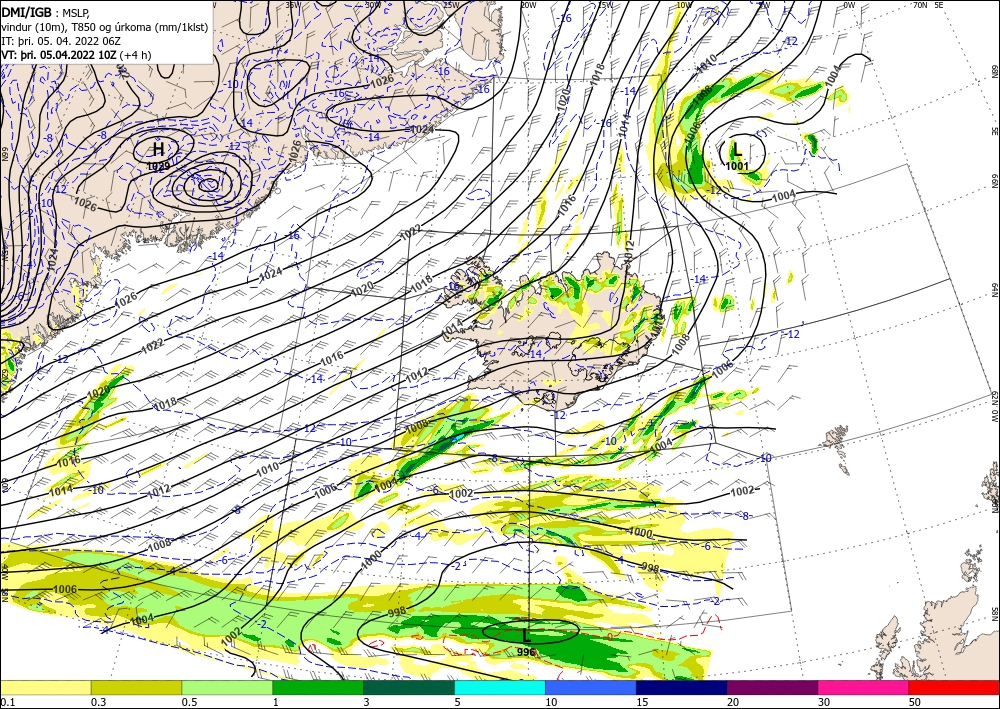1000x709 pixels.
Task: Pick the blue 10–15 legend swatch
Action: 591,687
